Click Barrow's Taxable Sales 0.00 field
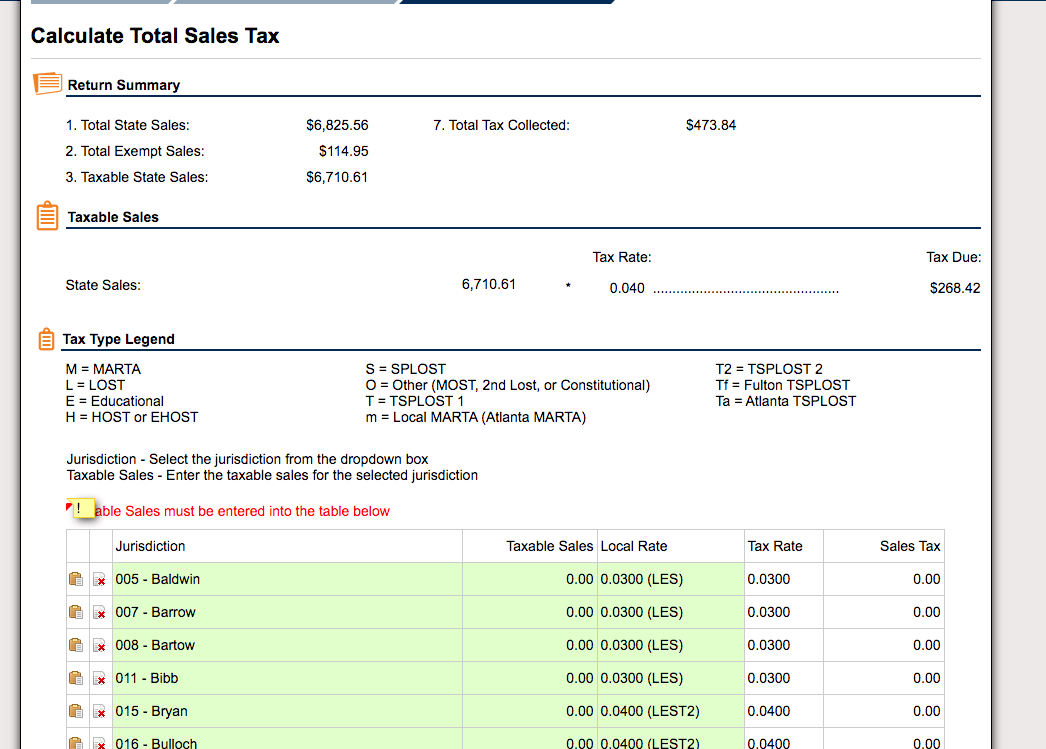This screenshot has height=749, width=1046. click(530, 612)
